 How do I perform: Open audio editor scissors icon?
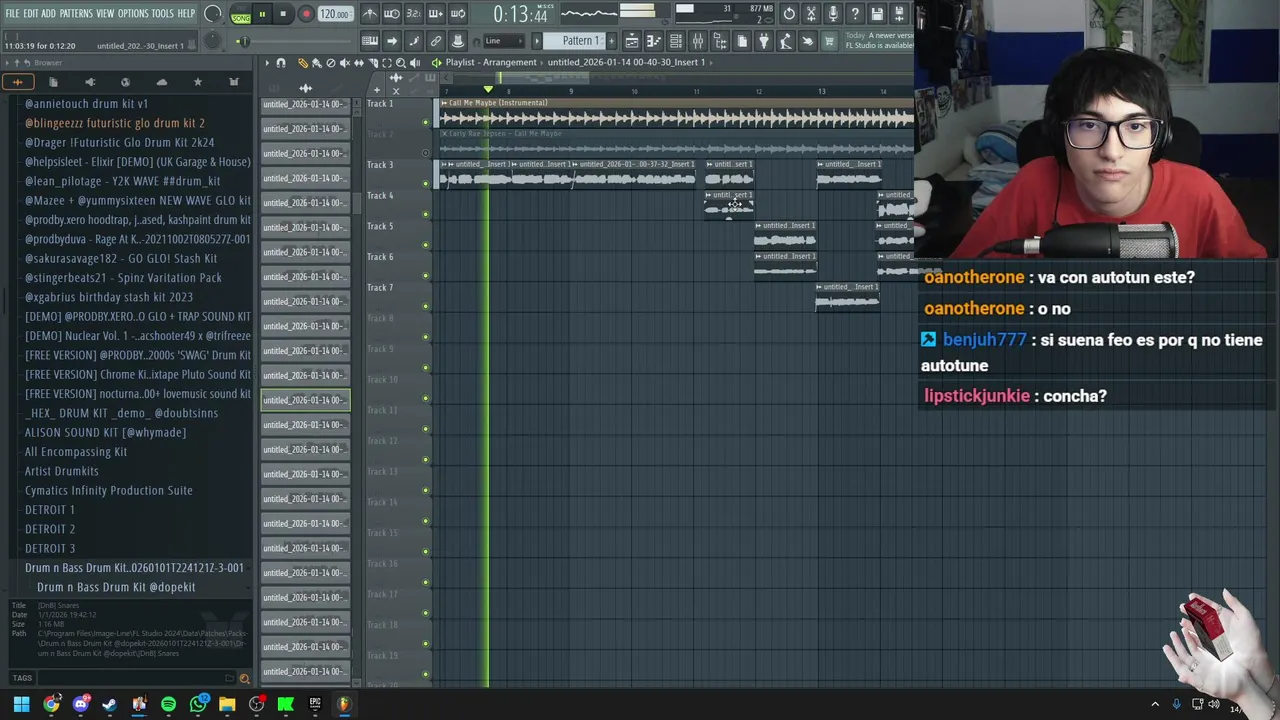coord(811,14)
